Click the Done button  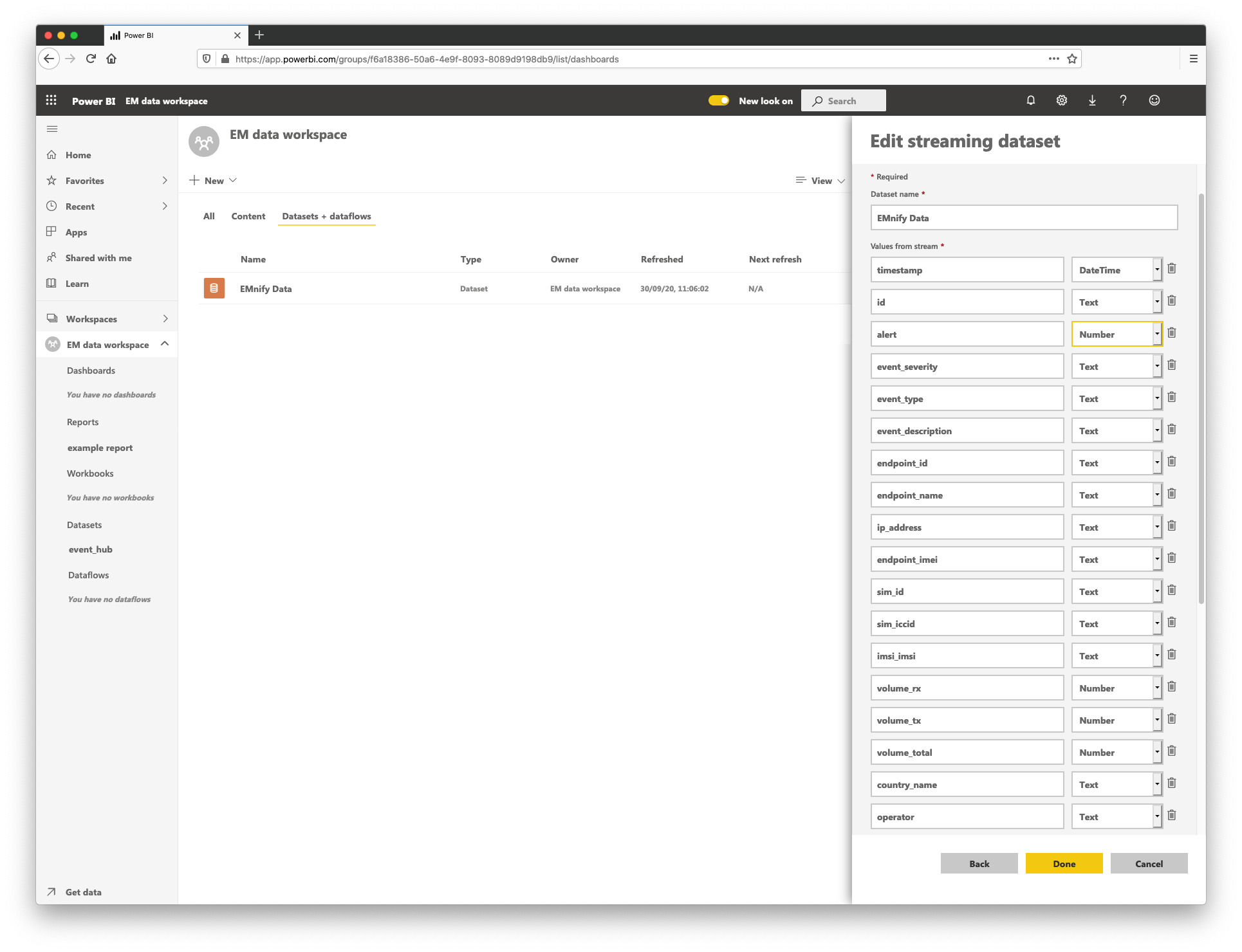click(x=1064, y=863)
